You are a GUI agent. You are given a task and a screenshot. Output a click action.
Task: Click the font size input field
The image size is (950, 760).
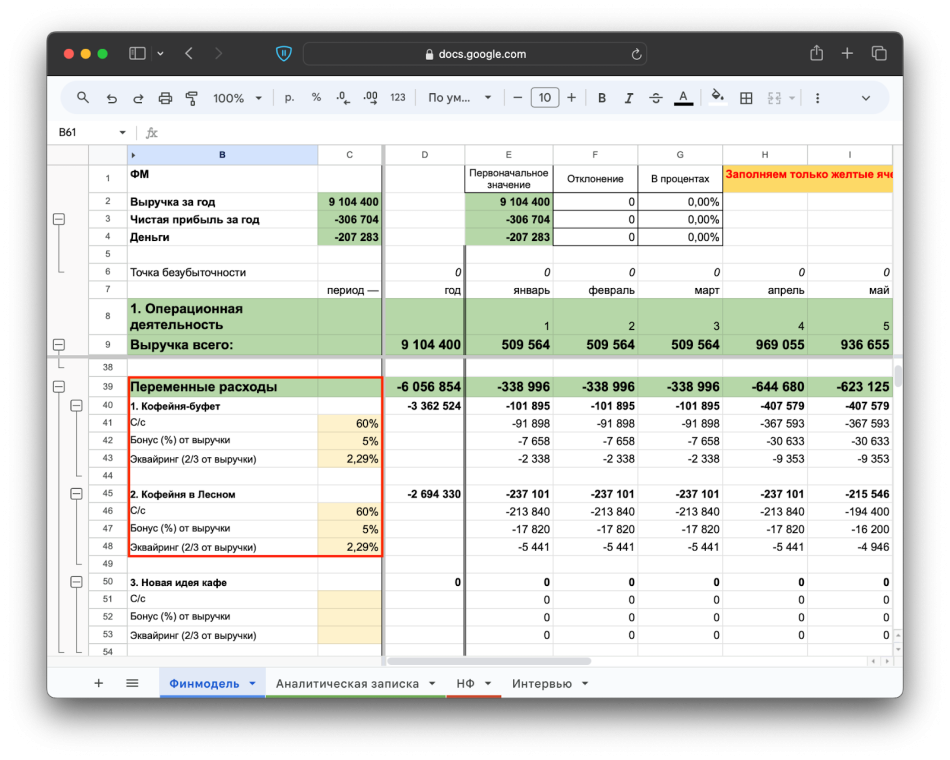tap(544, 98)
